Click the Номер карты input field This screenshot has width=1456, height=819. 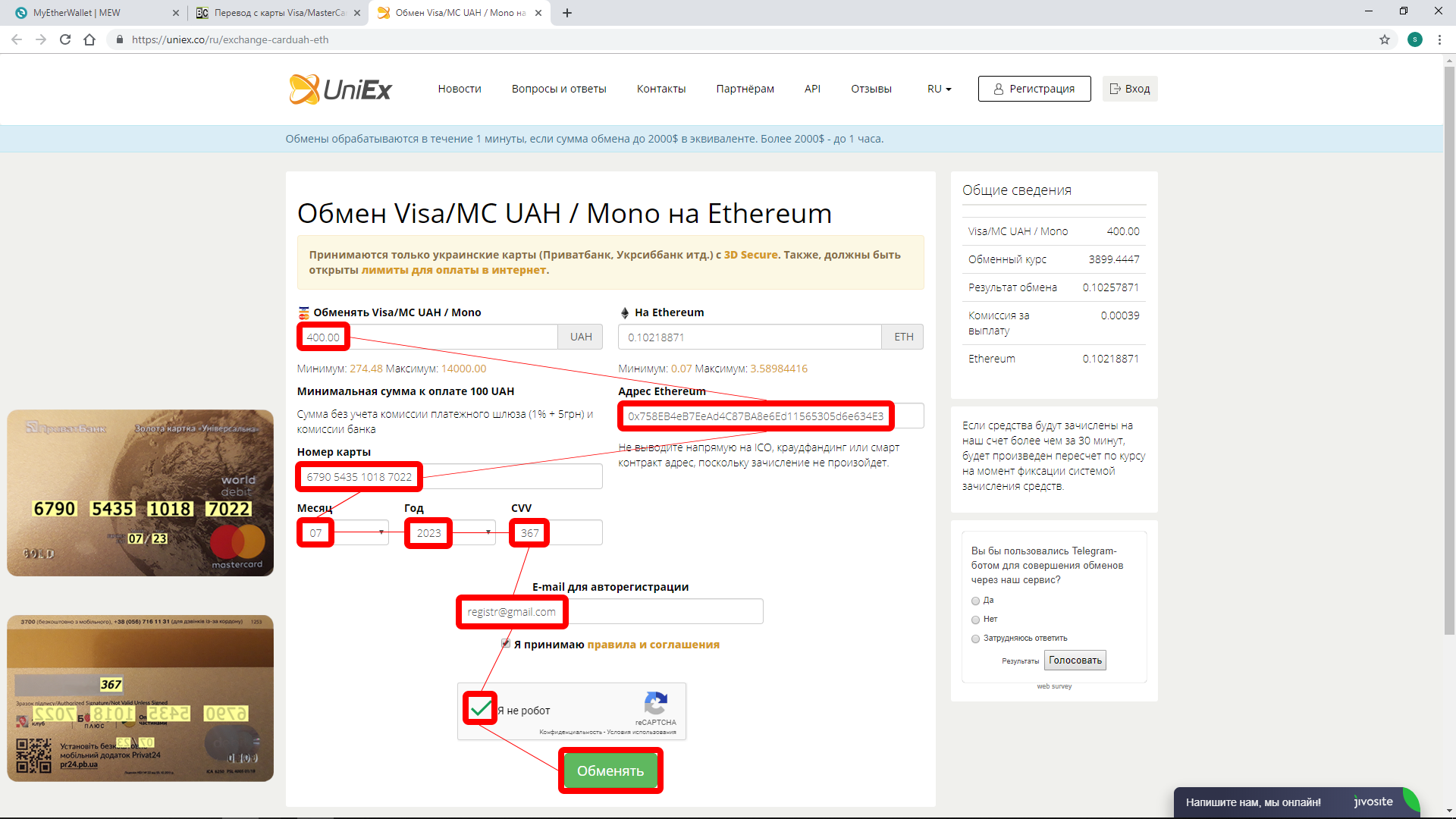click(x=450, y=476)
